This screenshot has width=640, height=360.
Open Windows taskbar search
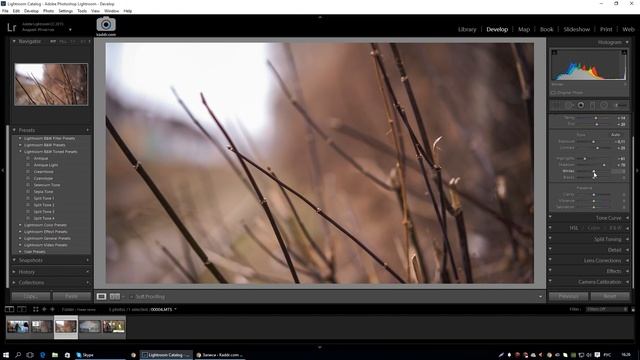click(18, 355)
